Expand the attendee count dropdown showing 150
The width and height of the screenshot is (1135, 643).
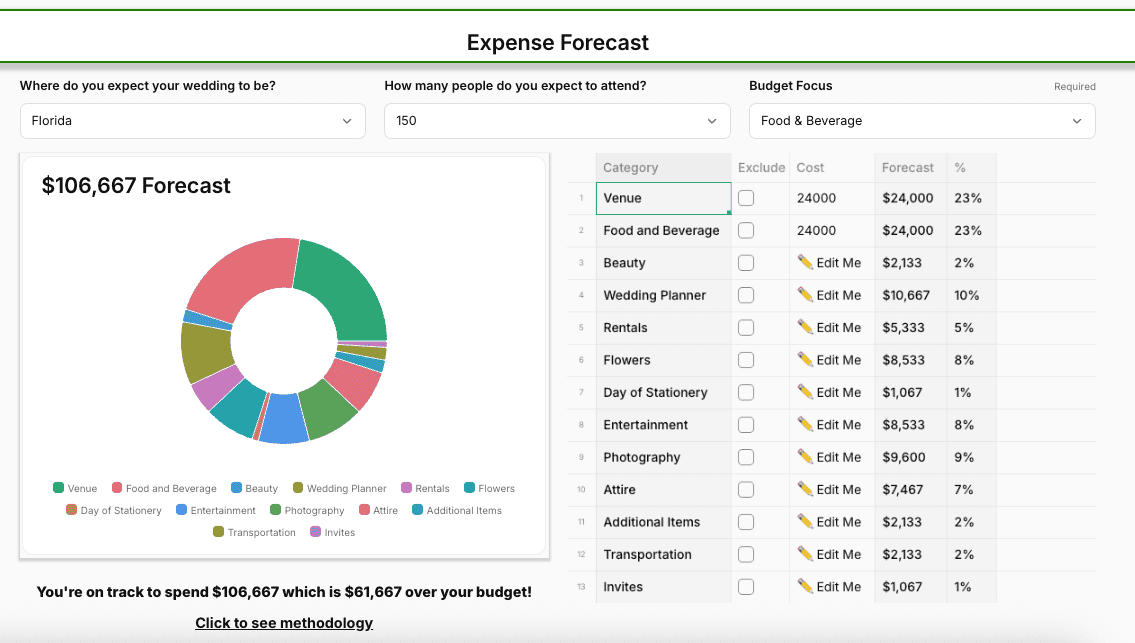[557, 121]
